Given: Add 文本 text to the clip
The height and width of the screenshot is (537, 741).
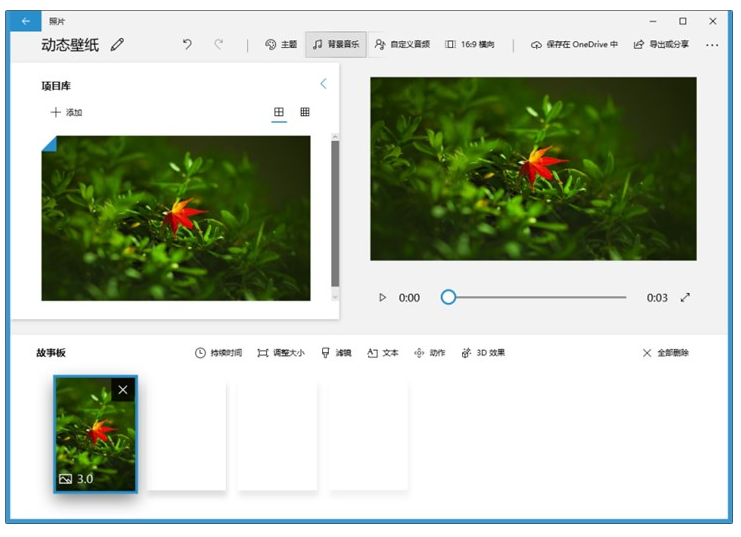Looking at the screenshot, I should pos(383,353).
